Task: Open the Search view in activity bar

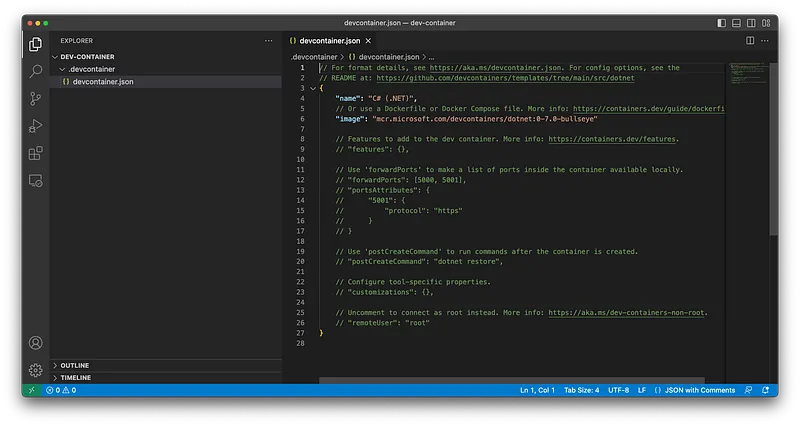Action: click(x=36, y=71)
